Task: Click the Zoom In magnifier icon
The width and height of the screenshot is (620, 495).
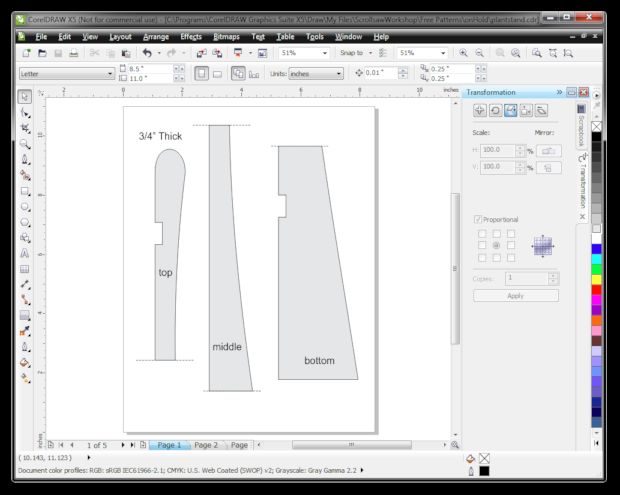Action: (x=463, y=53)
